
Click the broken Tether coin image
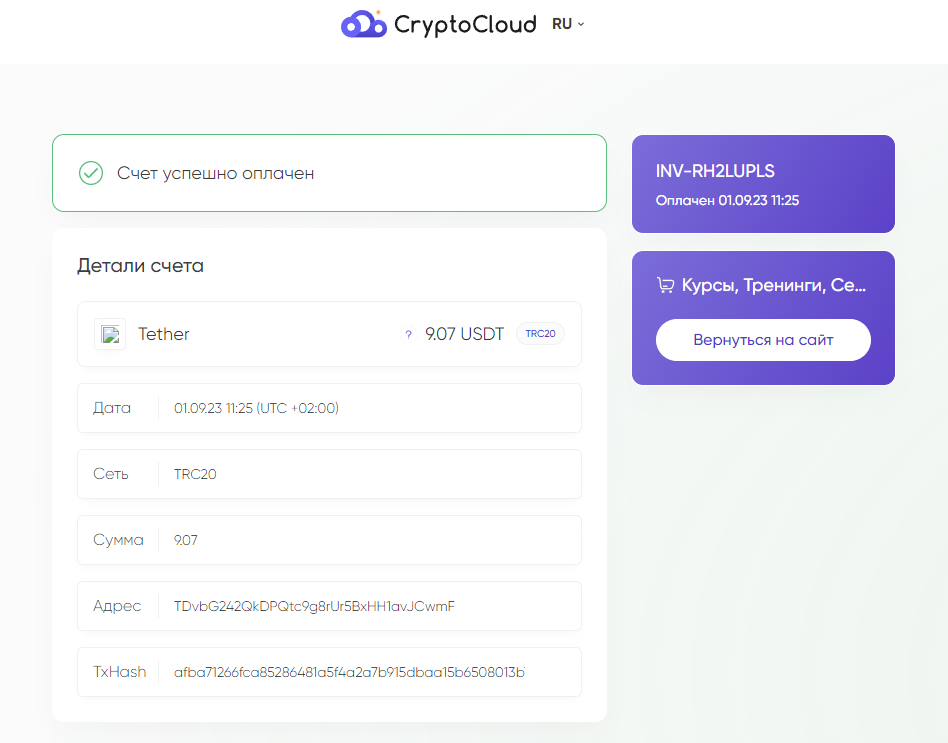pos(110,334)
